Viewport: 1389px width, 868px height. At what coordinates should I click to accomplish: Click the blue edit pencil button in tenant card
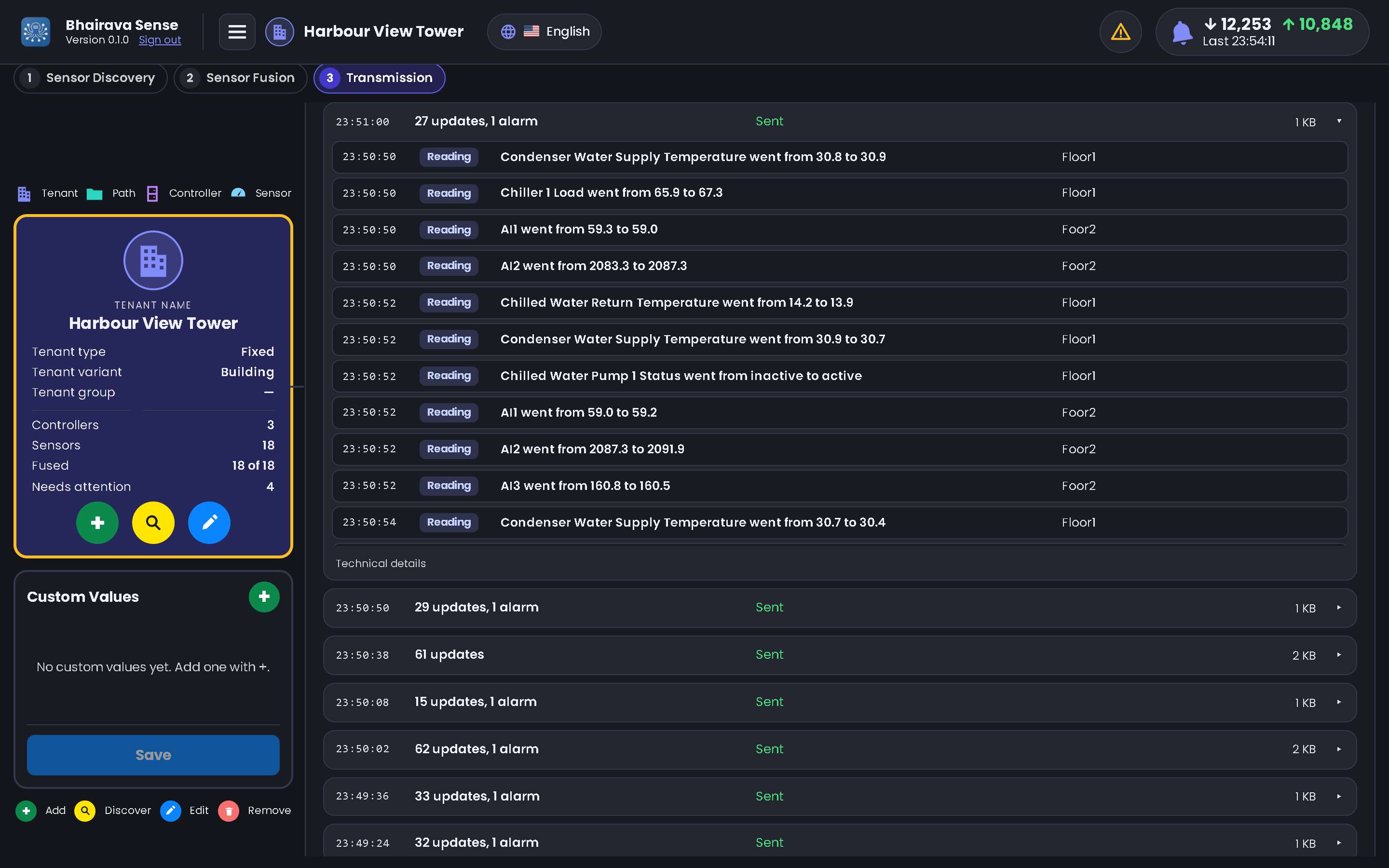pos(209,522)
